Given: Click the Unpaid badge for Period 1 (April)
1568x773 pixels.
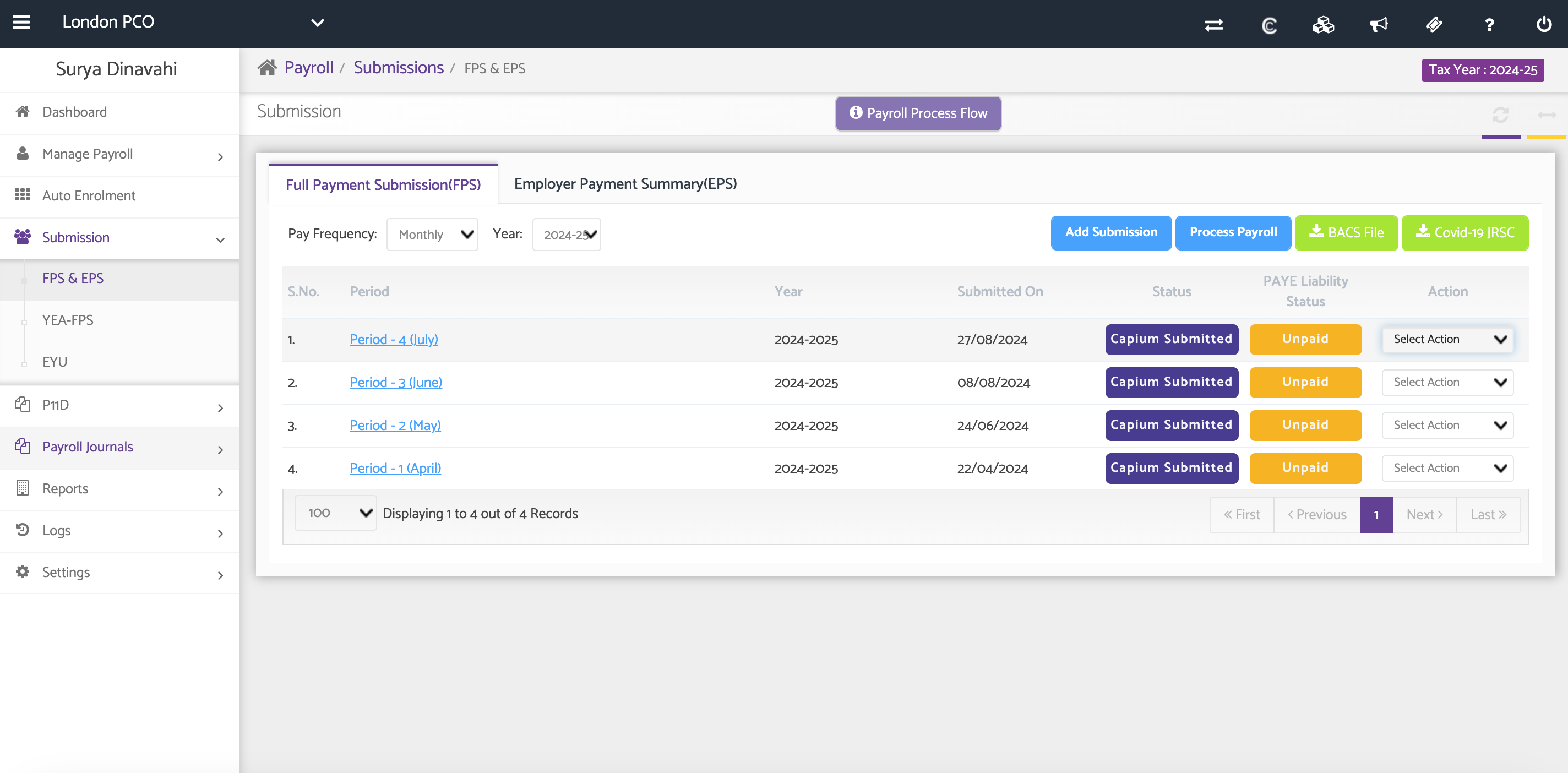Looking at the screenshot, I should (x=1304, y=467).
